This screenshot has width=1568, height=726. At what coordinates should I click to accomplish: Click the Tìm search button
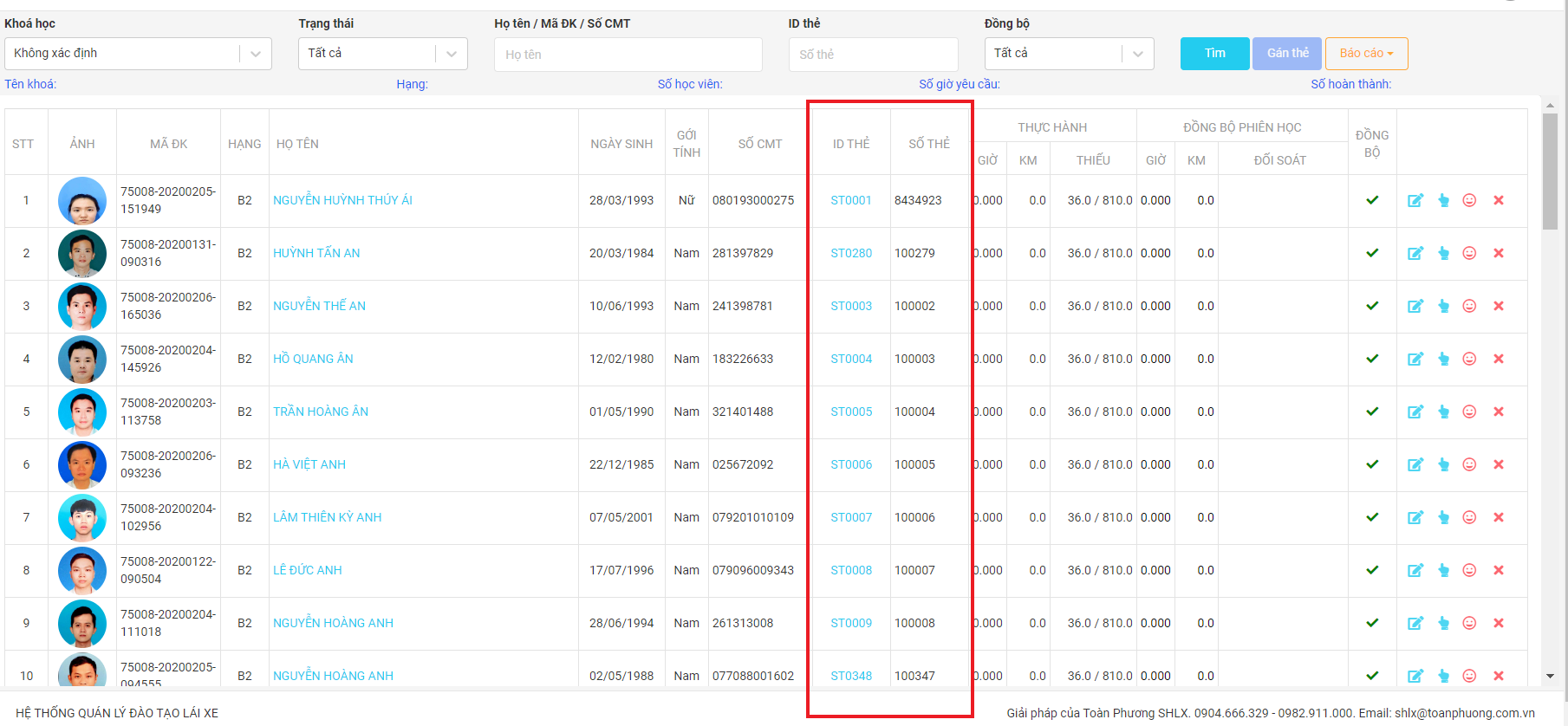(1214, 54)
